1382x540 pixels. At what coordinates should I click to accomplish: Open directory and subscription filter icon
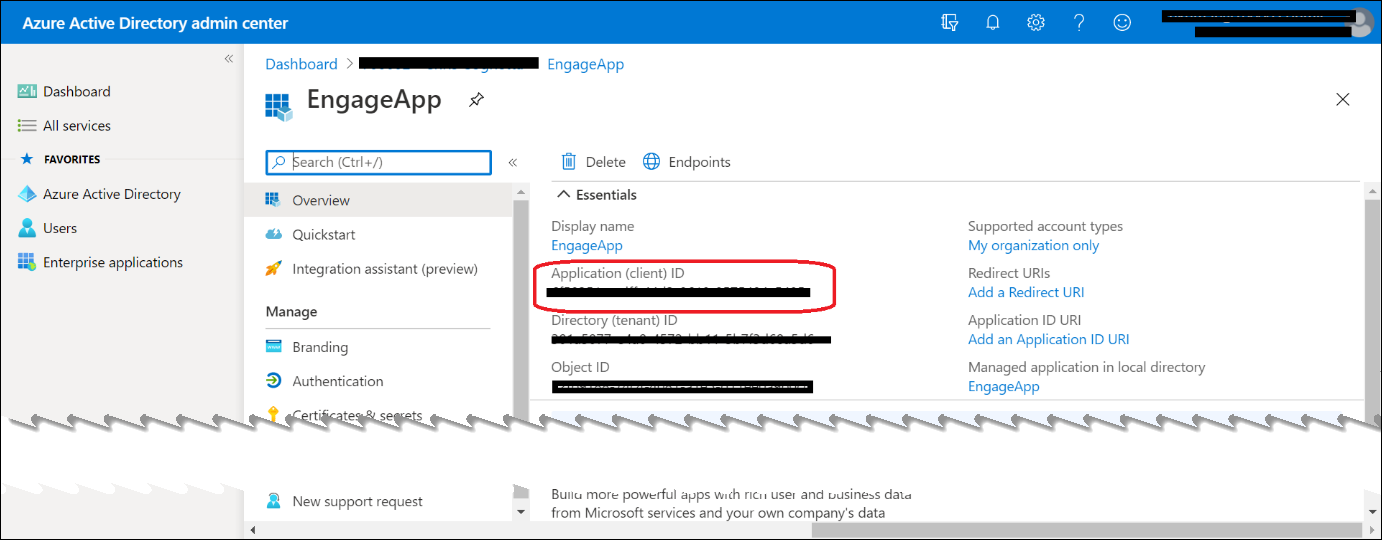tap(950, 22)
